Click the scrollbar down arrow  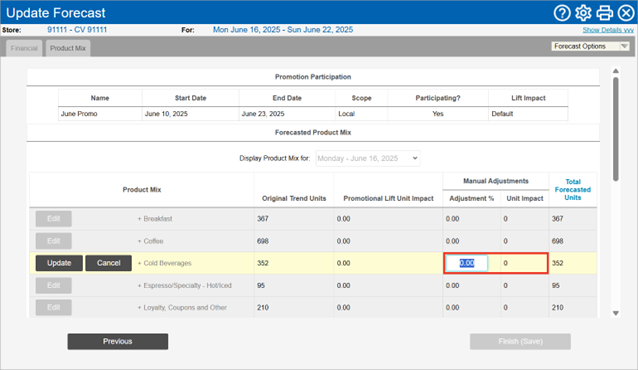coord(616,313)
